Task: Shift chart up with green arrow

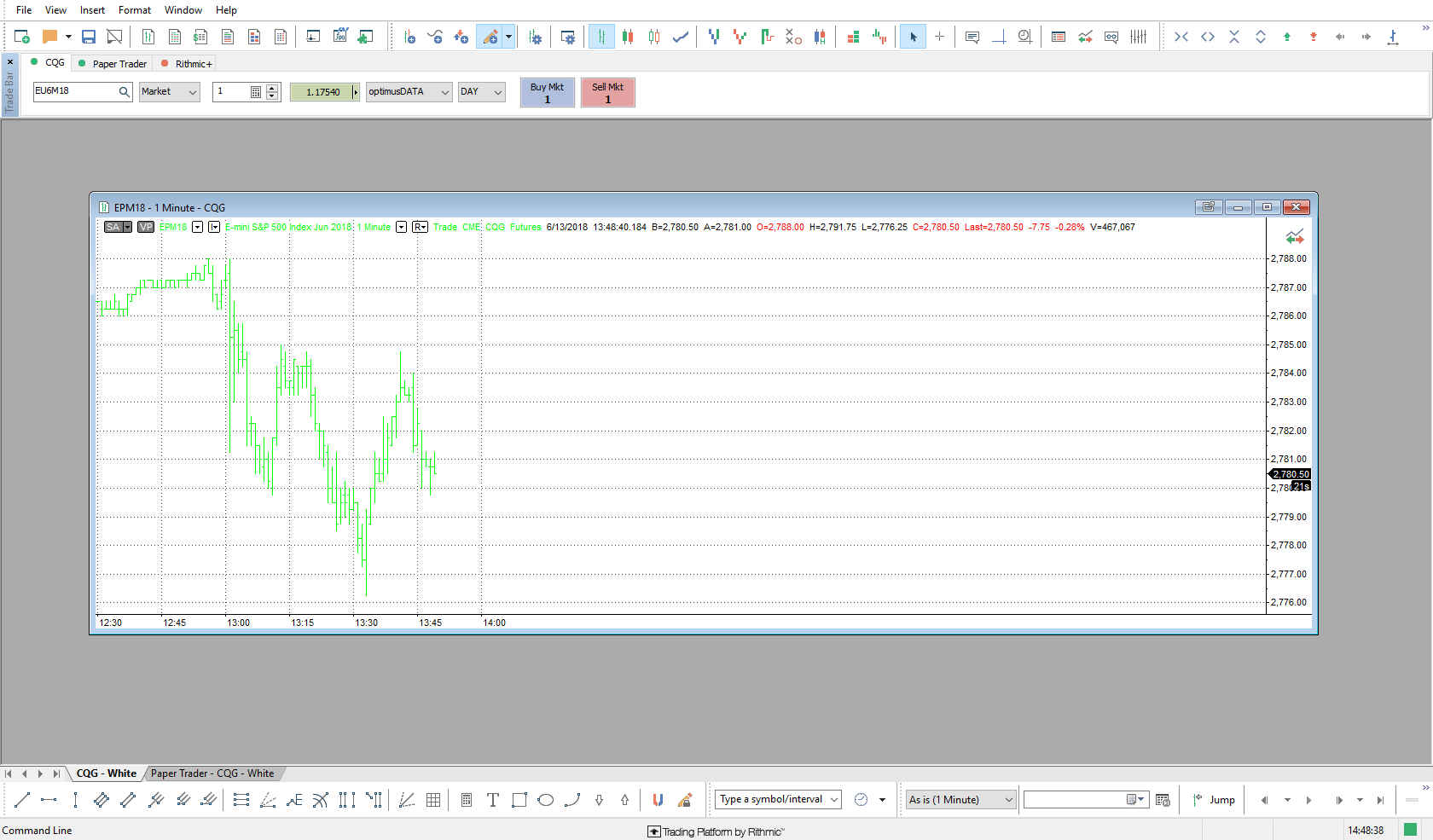Action: pos(1287,37)
